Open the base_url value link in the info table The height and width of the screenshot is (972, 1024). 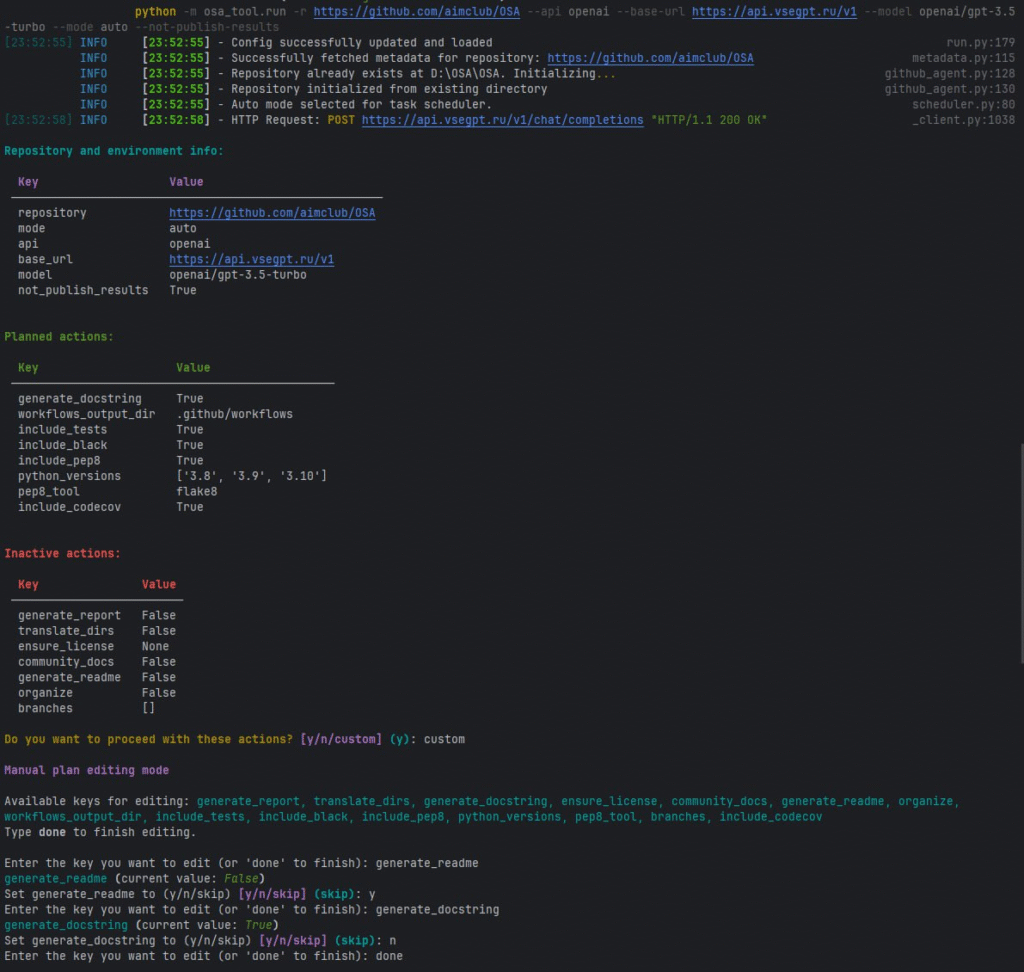tap(251, 259)
